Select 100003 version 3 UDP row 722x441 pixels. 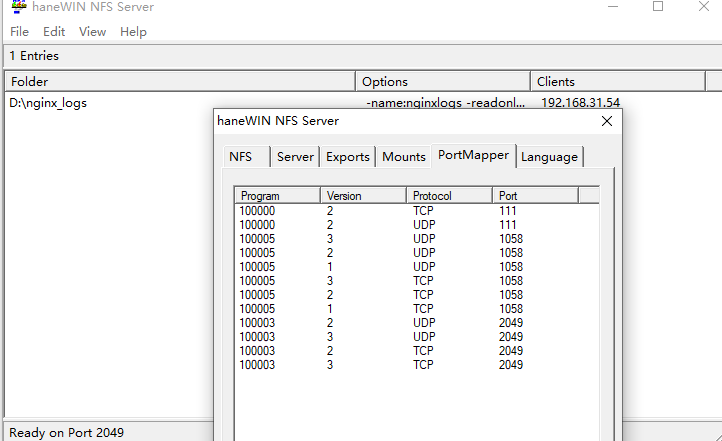(x=417, y=337)
